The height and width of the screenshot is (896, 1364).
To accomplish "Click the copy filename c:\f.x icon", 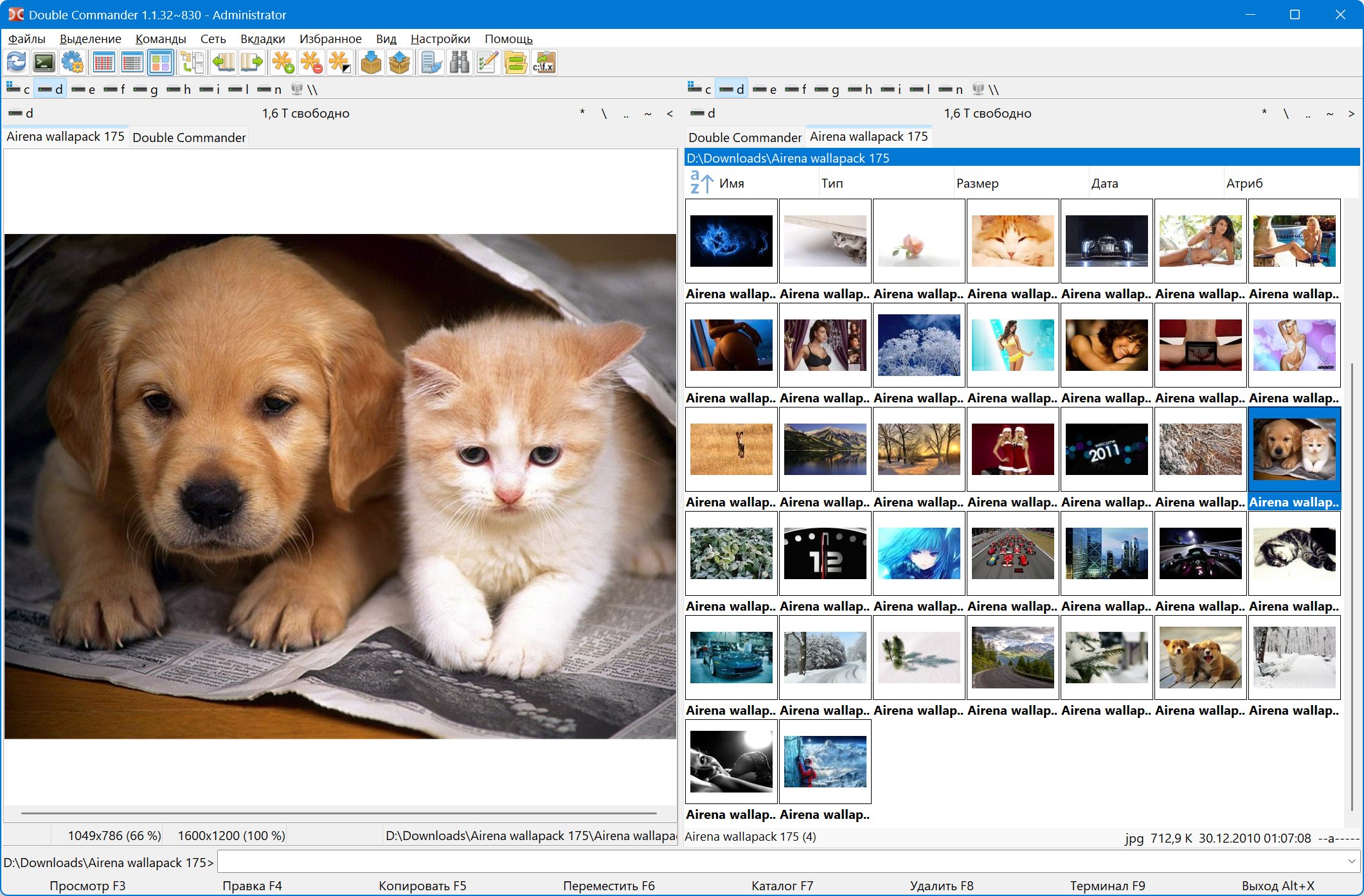I will point(544,62).
